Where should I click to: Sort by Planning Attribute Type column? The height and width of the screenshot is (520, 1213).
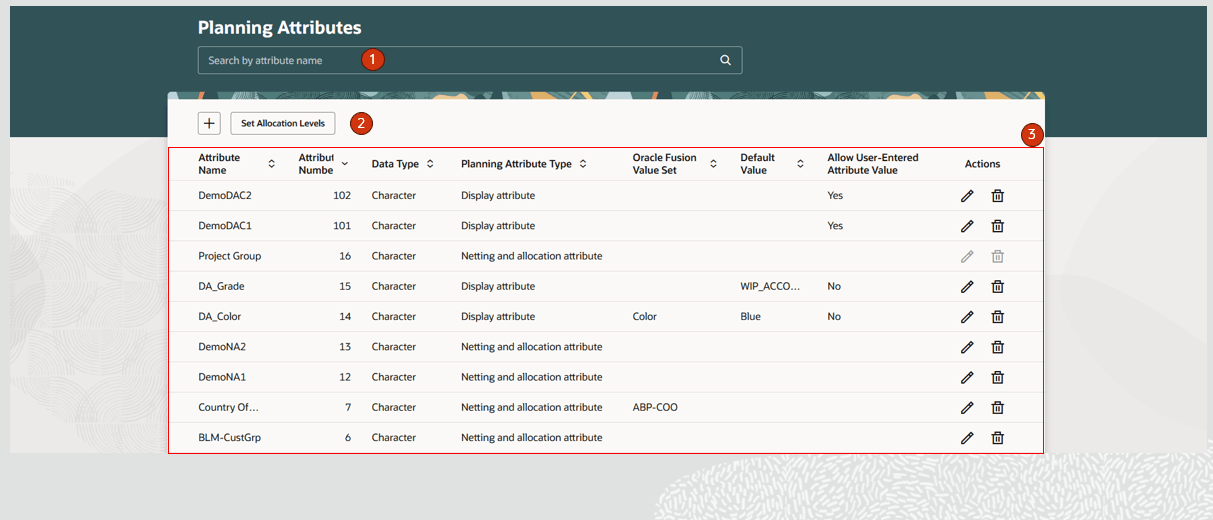(583, 164)
